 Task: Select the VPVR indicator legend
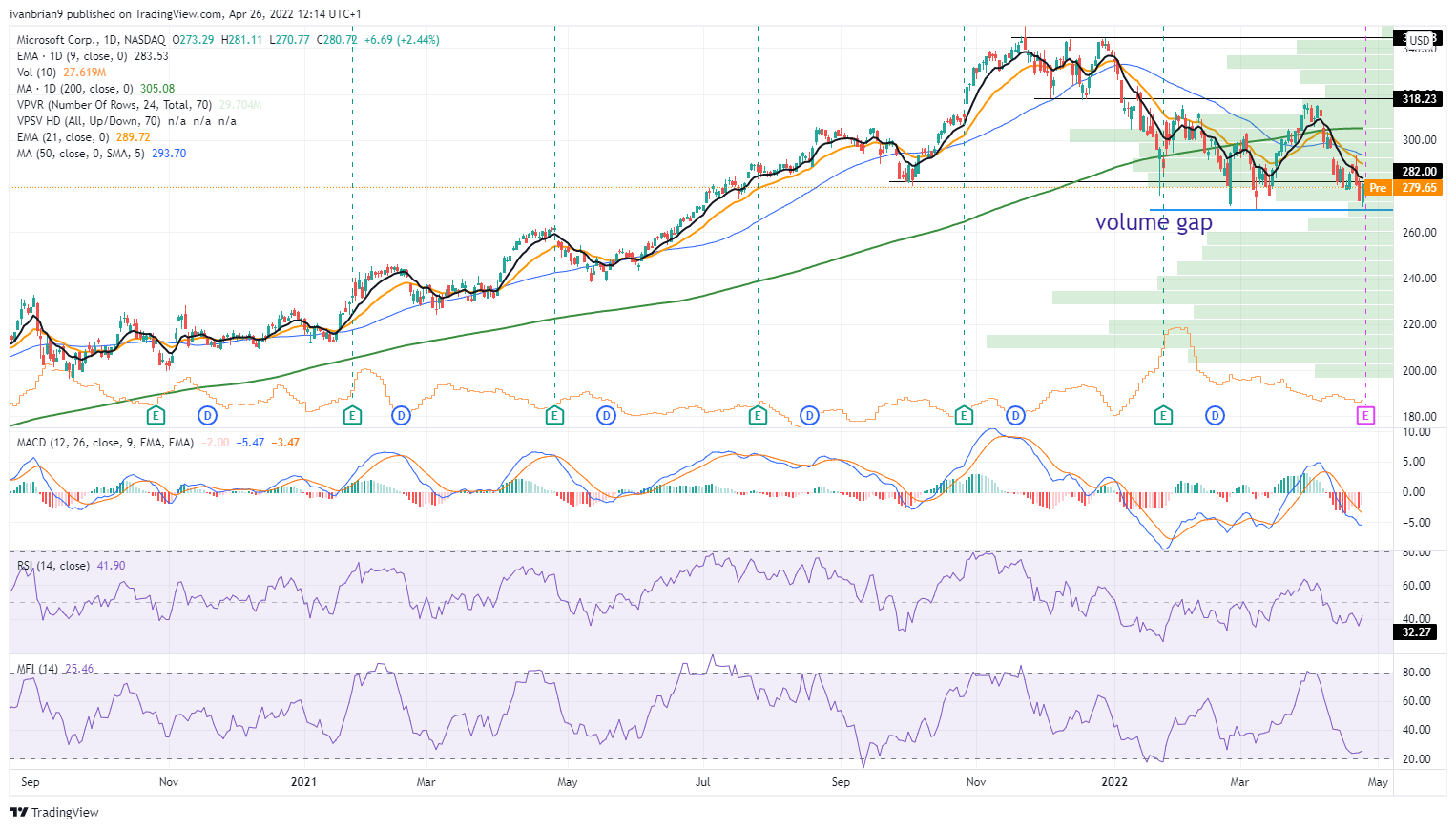[139, 105]
